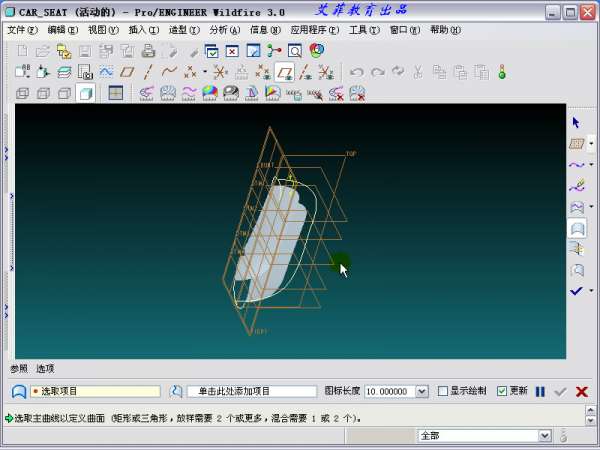Click the search tool magnifier icon
Image resolution: width=600 pixels, height=450 pixels.
point(295,51)
